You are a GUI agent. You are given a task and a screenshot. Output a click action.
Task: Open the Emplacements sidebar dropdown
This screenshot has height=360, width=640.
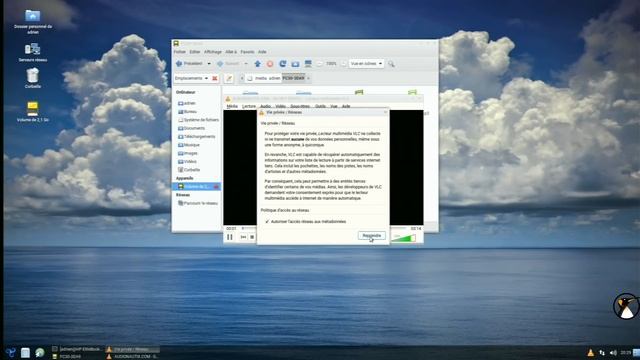point(191,78)
